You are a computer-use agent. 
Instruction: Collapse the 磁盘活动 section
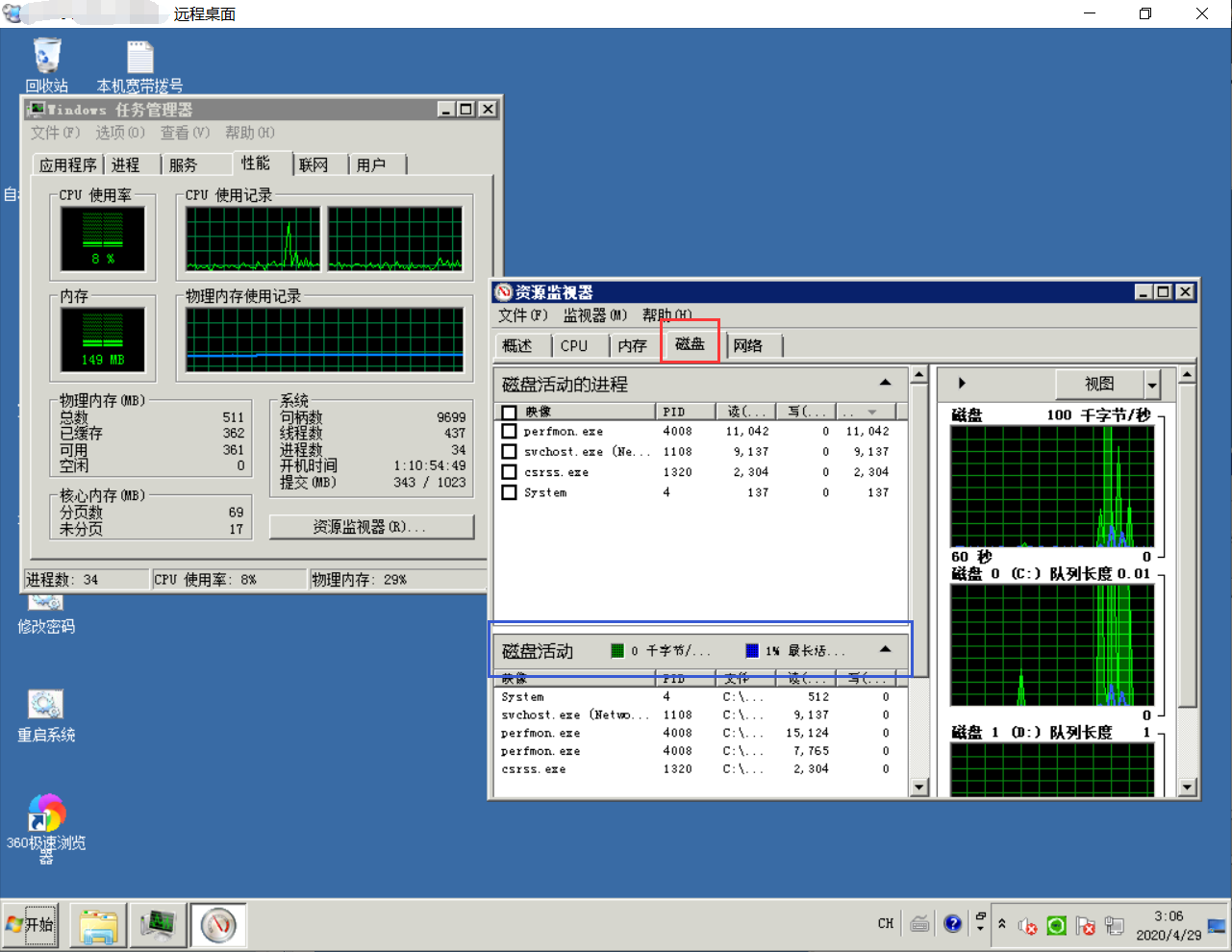coord(885,650)
